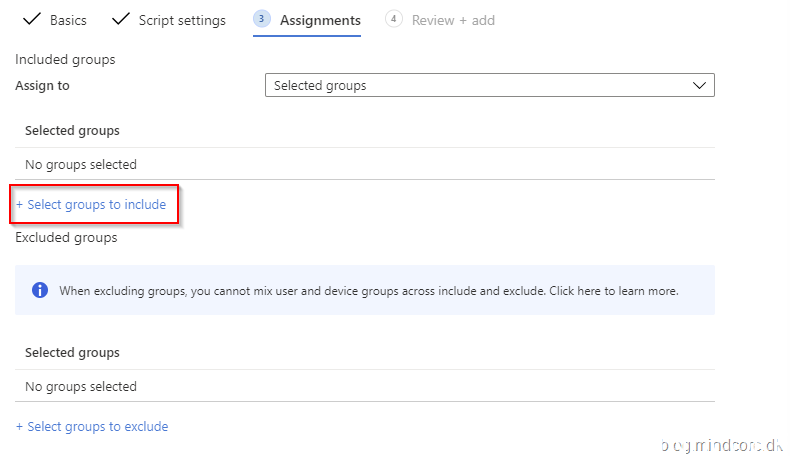Open the Assign to combo box
The image size is (790, 456).
pos(480,86)
